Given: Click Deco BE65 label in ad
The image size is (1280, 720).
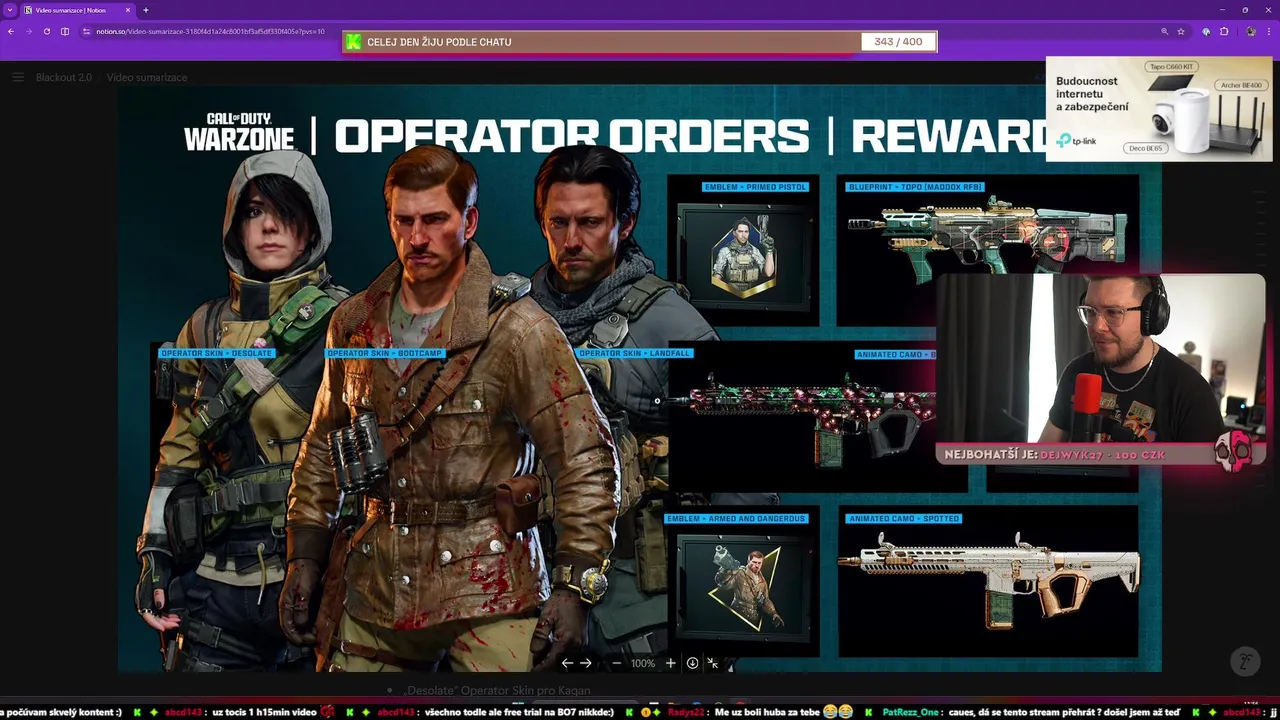Looking at the screenshot, I should coord(1145,148).
